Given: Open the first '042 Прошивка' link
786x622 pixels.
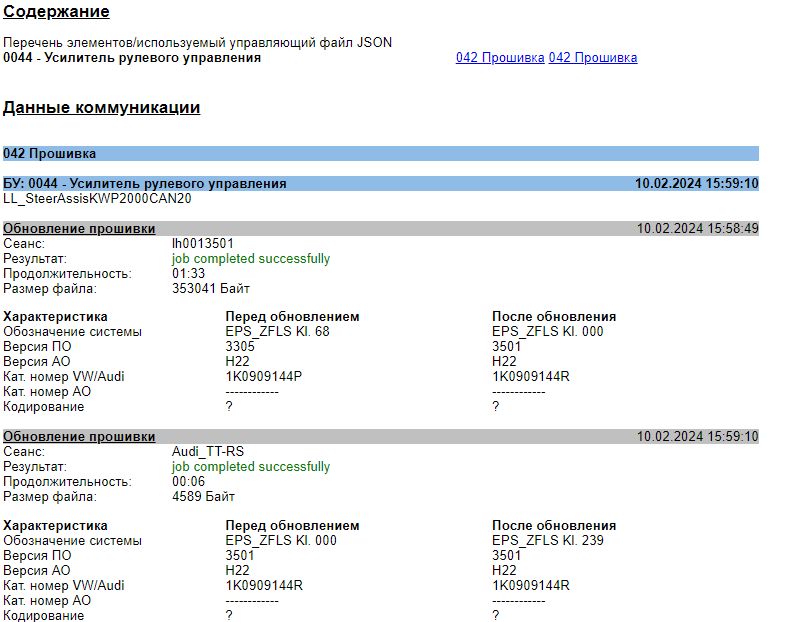Looking at the screenshot, I should tap(500, 58).
